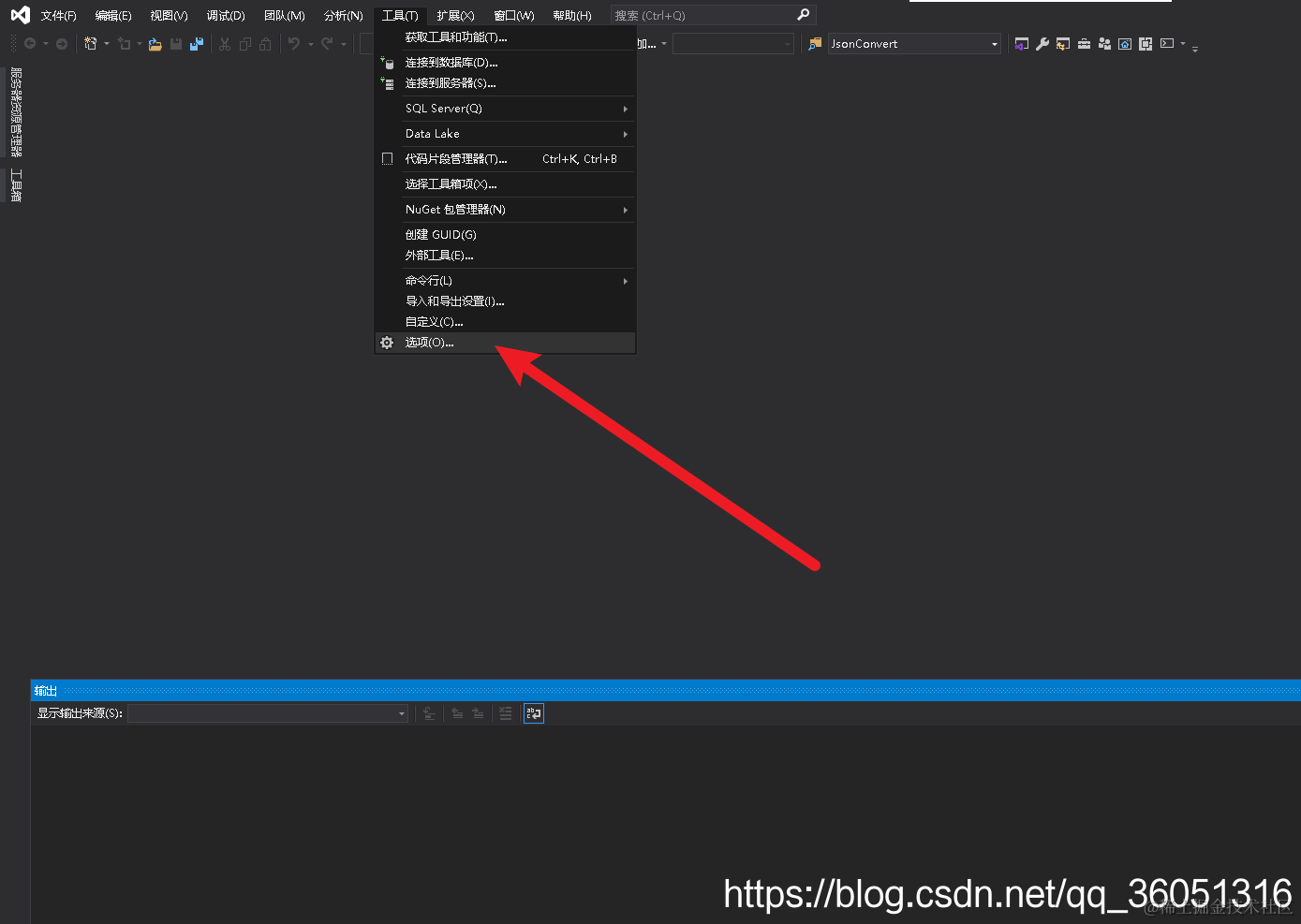
Task: Click the Navigate Backward arrow icon
Action: click(30, 44)
